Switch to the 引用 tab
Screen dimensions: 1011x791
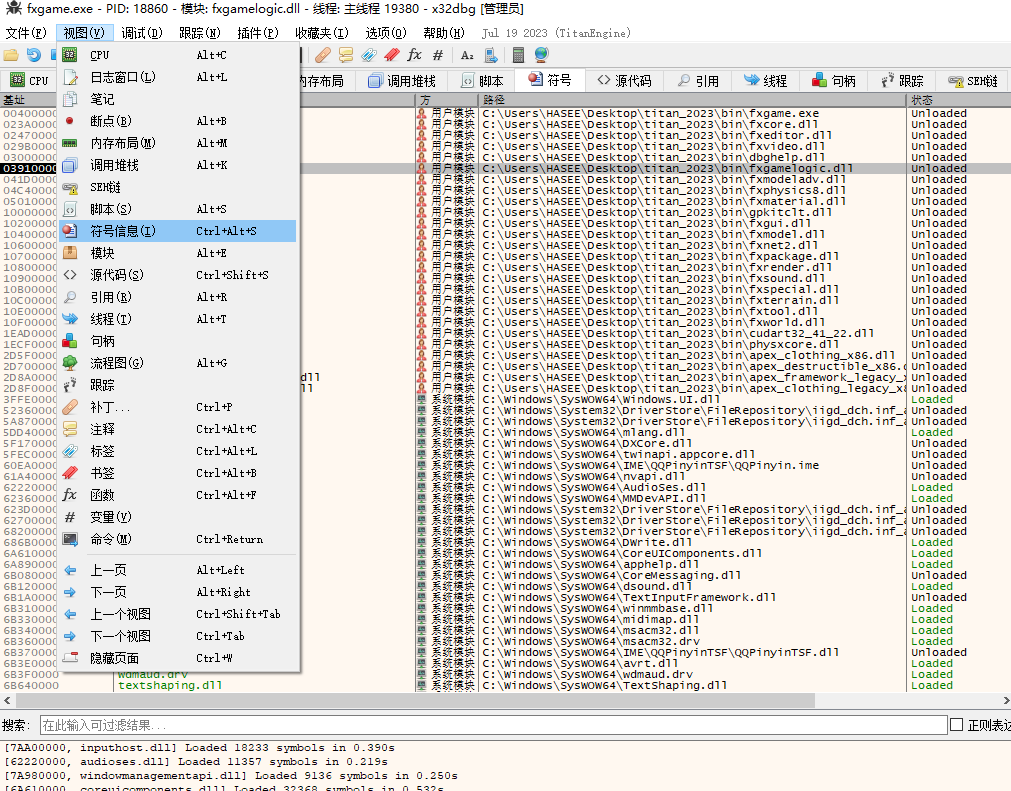pos(698,81)
